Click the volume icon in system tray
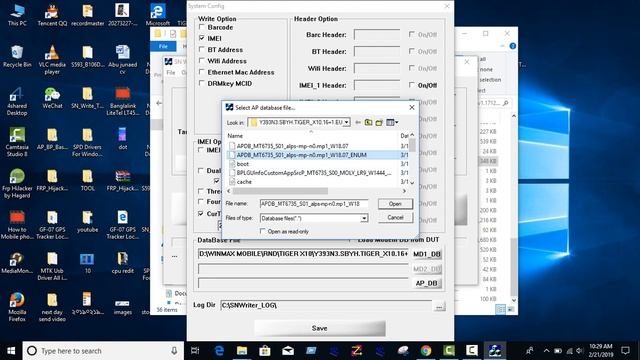This screenshot has width=640, height=360. coord(580,351)
